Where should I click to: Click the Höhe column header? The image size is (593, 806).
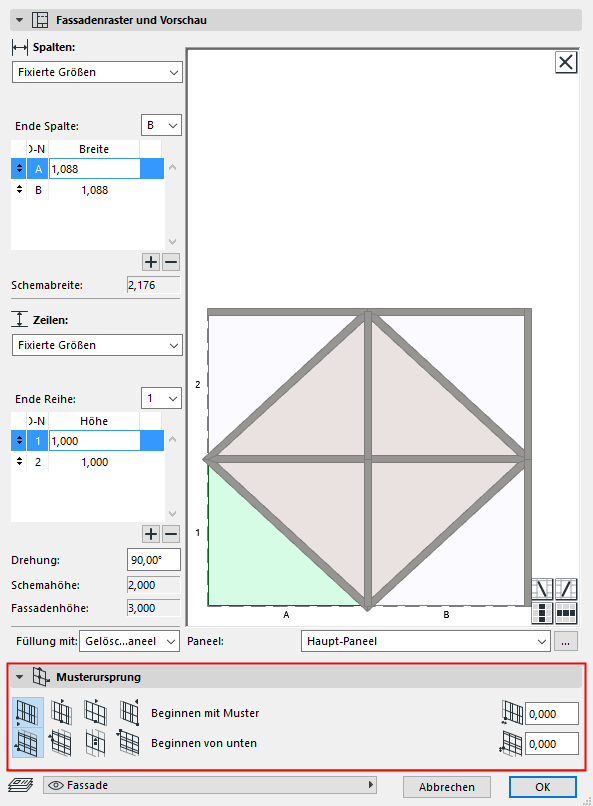[x=94, y=421]
